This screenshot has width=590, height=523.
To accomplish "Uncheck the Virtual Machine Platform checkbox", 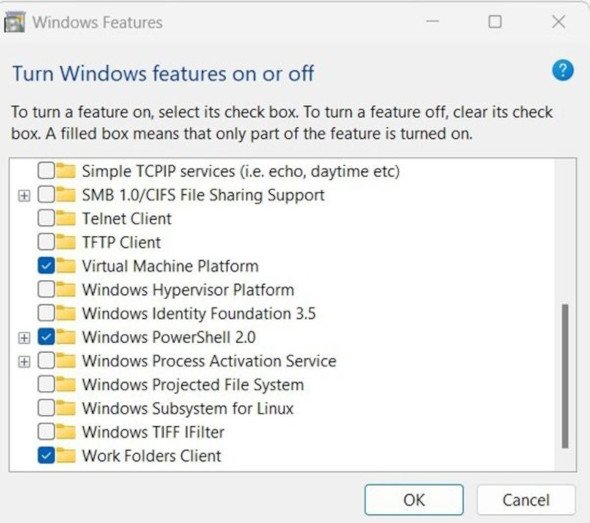I will (46, 266).
